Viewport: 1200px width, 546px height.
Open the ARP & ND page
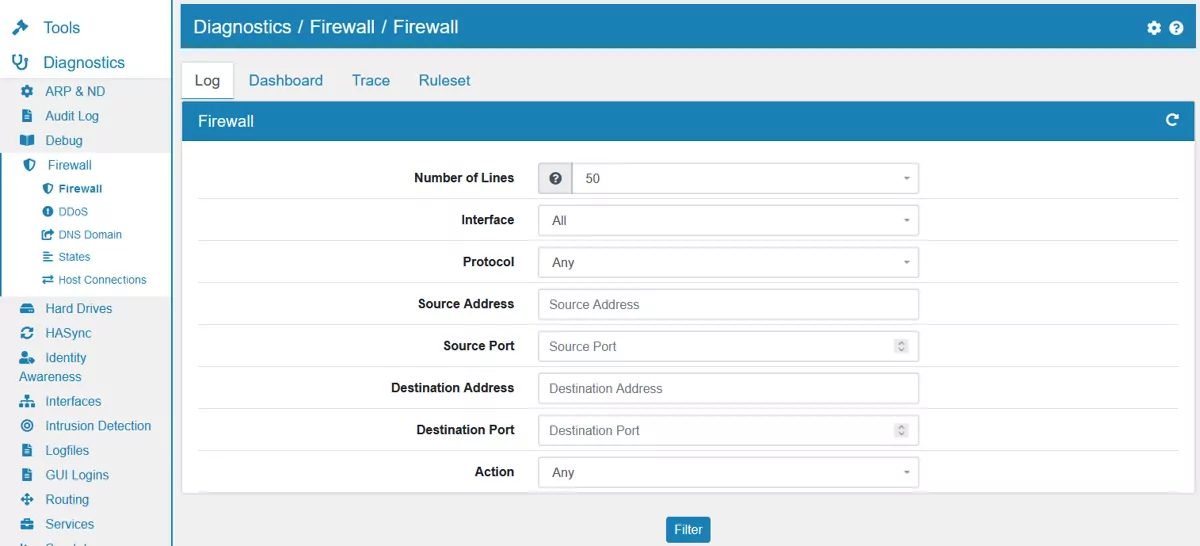tap(75, 91)
